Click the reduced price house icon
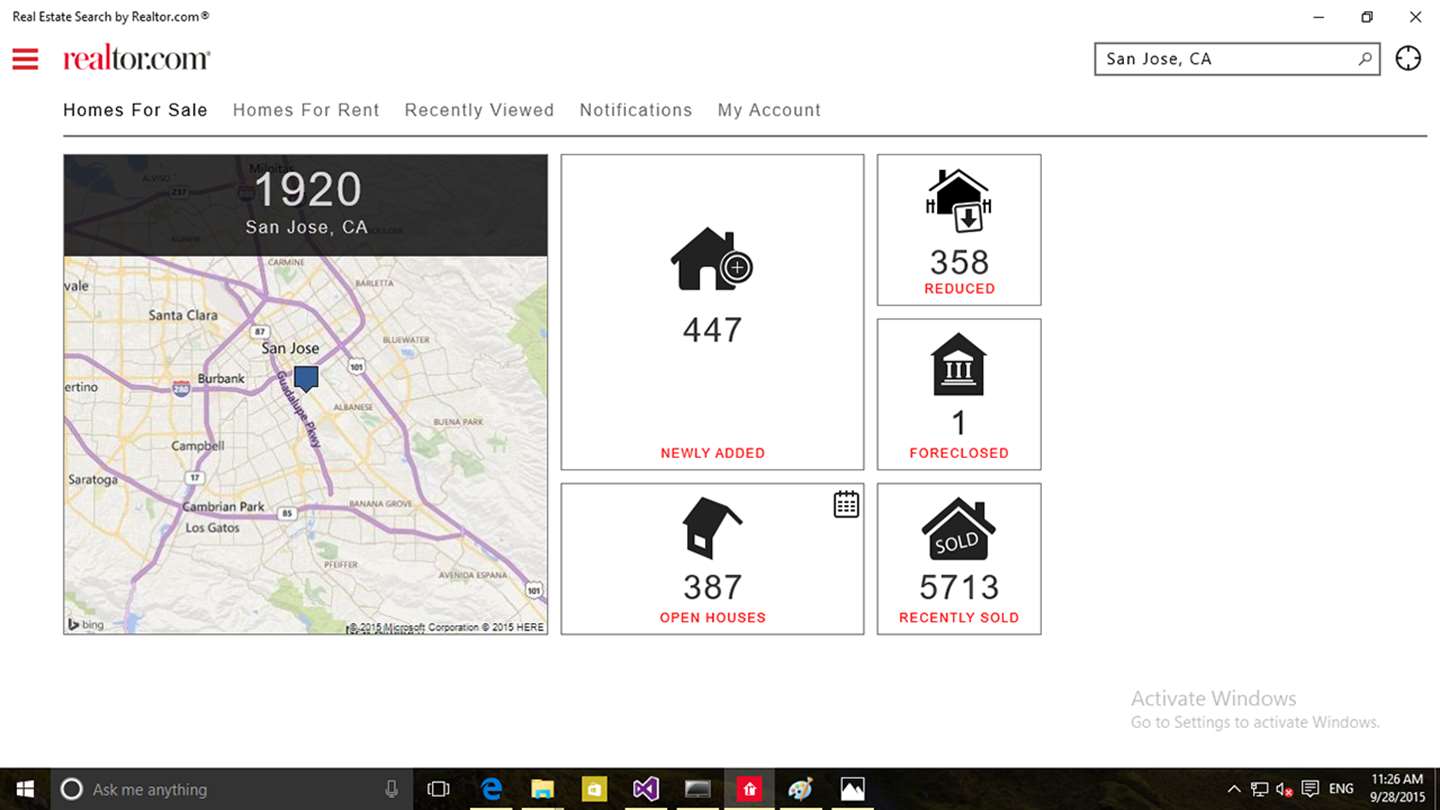This screenshot has height=810, width=1440. [958, 201]
